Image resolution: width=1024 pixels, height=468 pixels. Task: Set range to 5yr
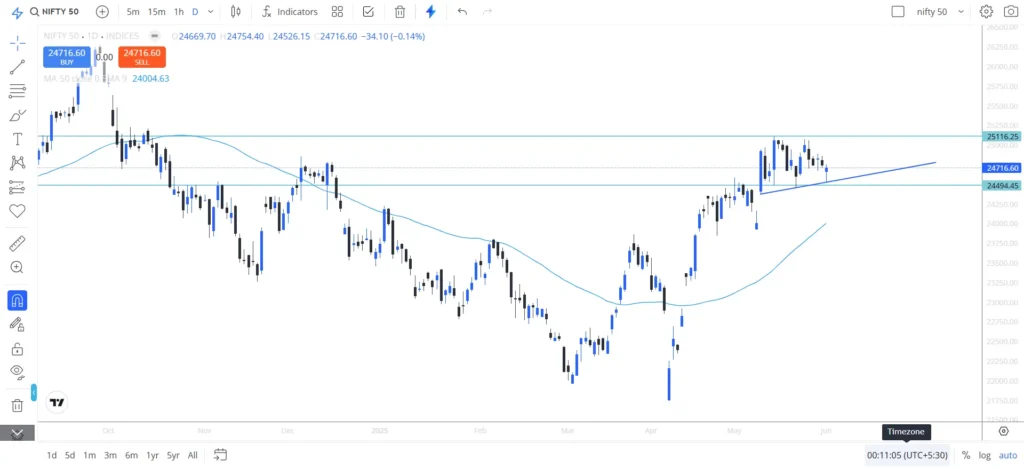pyautogui.click(x=173, y=456)
